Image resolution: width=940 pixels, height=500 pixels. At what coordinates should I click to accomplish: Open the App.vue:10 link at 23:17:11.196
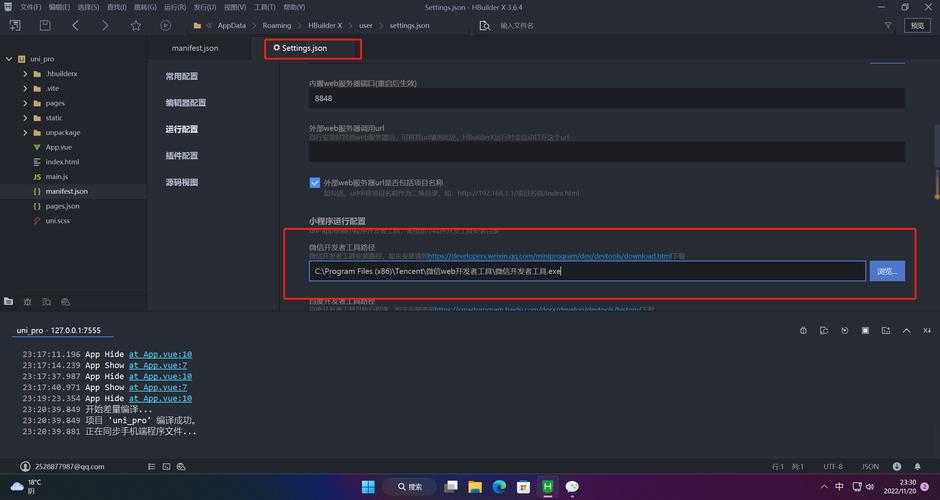[x=160, y=354]
